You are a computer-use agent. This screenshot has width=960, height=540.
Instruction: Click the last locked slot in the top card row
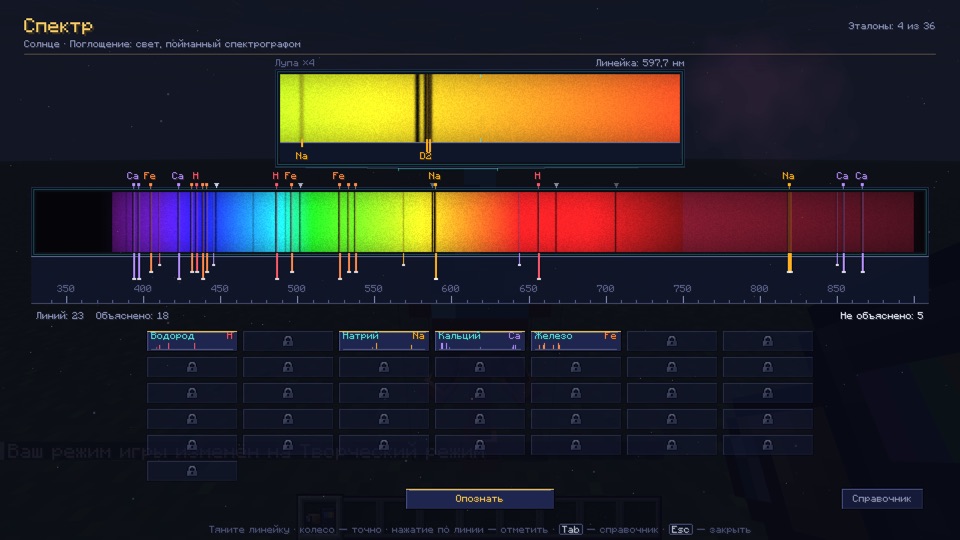click(x=768, y=341)
